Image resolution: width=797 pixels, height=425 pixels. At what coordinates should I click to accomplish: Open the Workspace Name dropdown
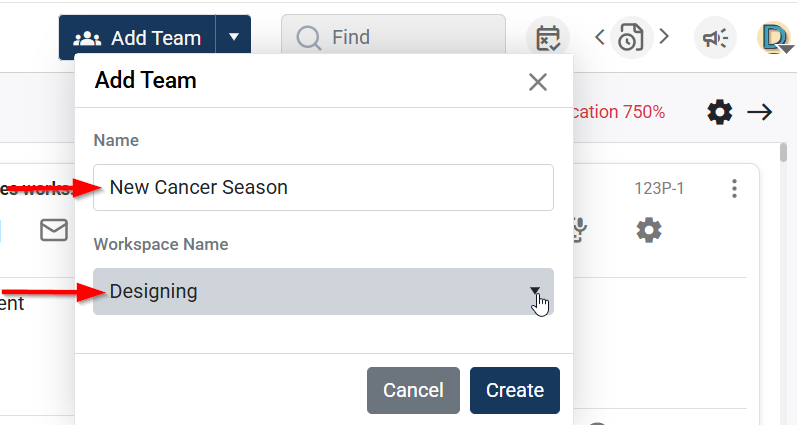tap(323, 292)
